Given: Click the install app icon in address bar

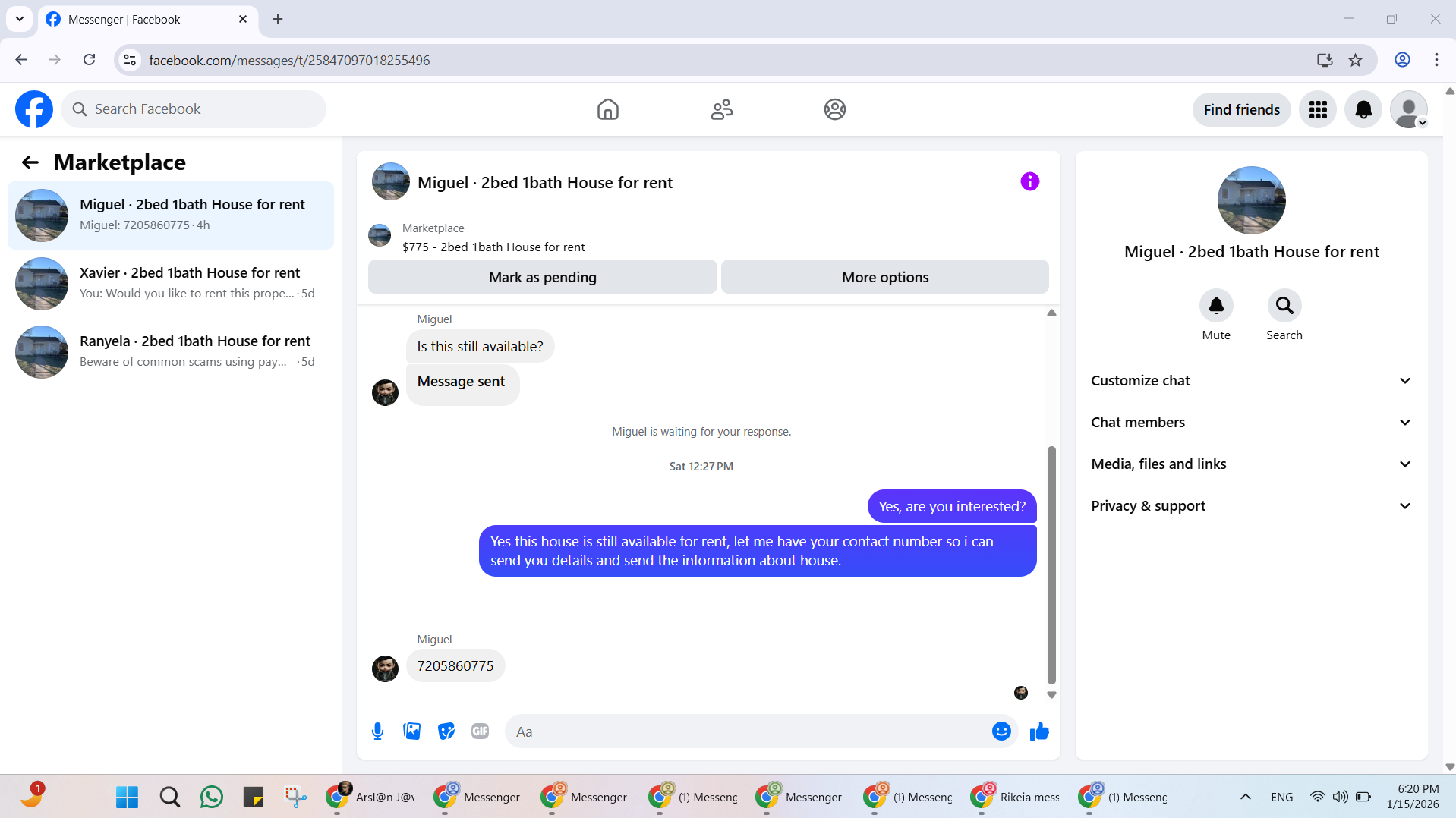Looking at the screenshot, I should tap(1325, 60).
